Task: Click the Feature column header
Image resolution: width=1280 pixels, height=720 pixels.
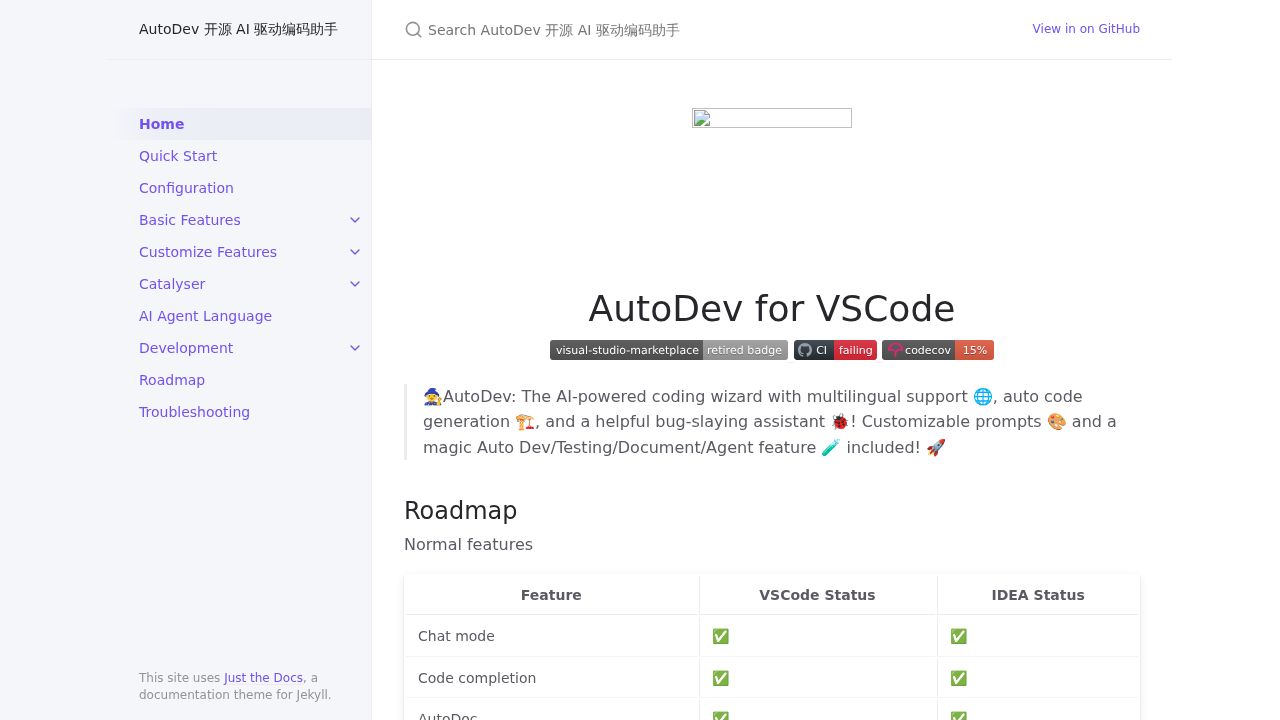Action: click(x=551, y=595)
